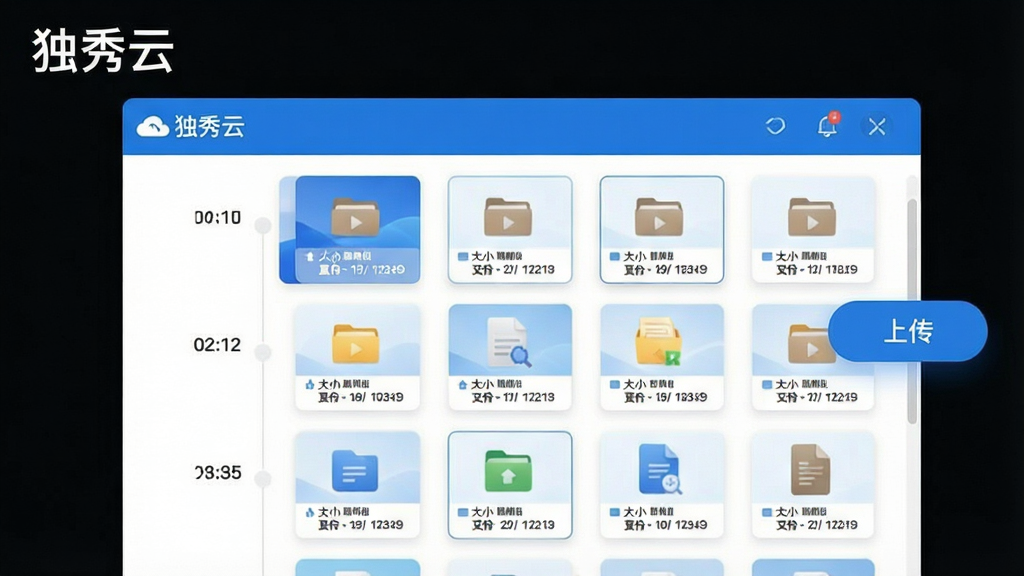Open the green upload folder icon
This screenshot has width=1024, height=576.
pyautogui.click(x=508, y=471)
